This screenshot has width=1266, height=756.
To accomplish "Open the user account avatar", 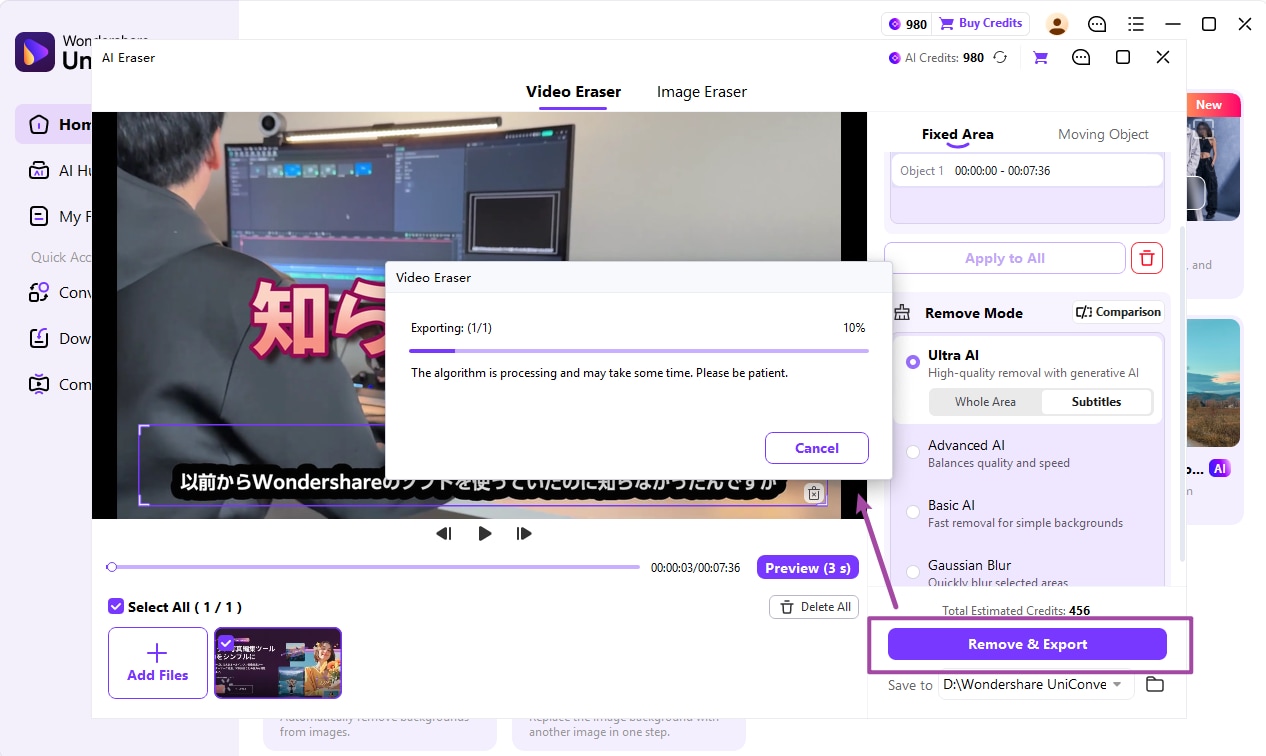I will click(1057, 24).
